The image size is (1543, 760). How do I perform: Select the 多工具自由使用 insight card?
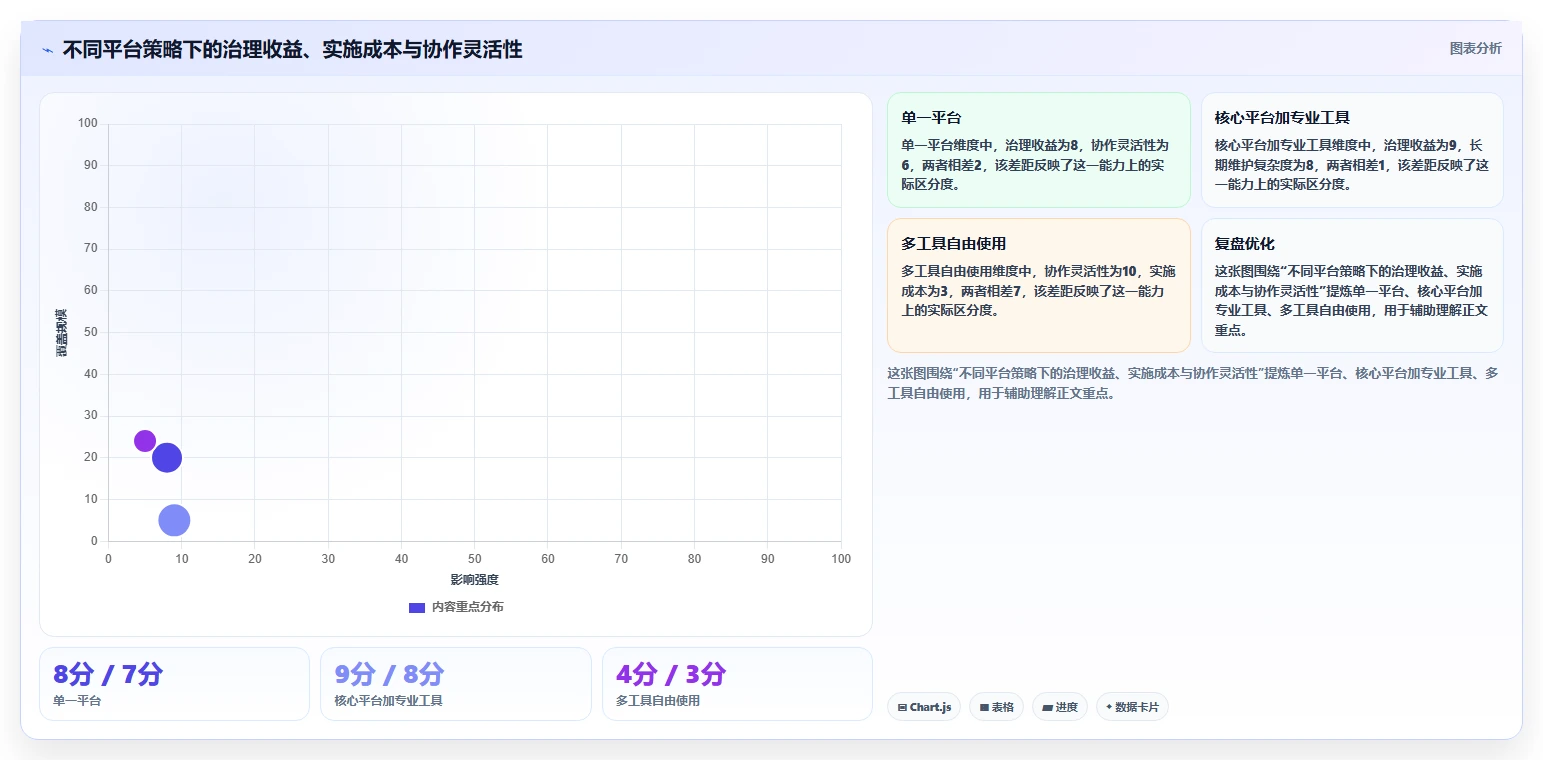(x=1039, y=285)
